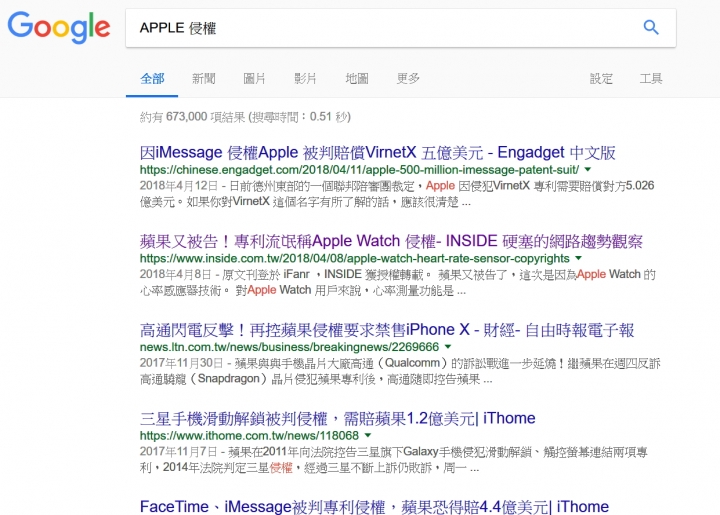The height and width of the screenshot is (515, 720).
Task: Click the www.inside.com.tw green URL text
Action: [354, 258]
